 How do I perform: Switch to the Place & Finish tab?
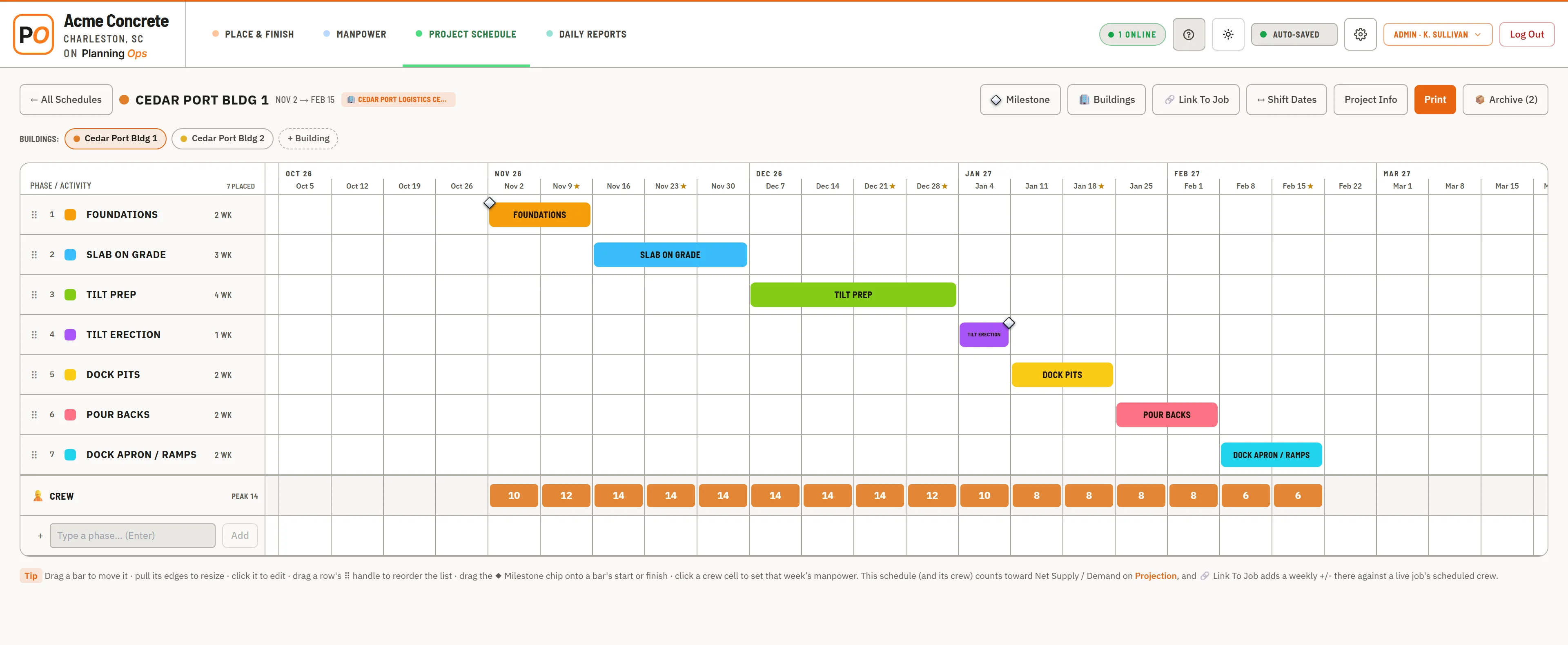tap(253, 34)
